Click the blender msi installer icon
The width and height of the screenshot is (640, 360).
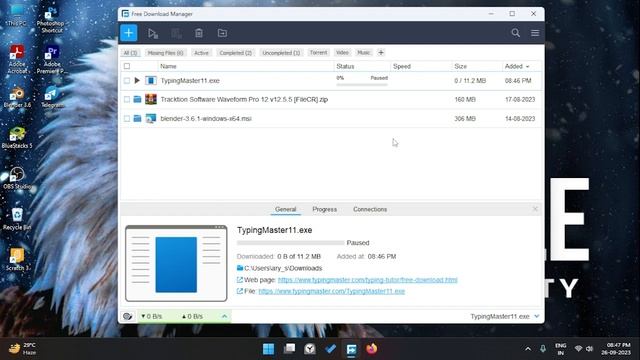point(151,118)
